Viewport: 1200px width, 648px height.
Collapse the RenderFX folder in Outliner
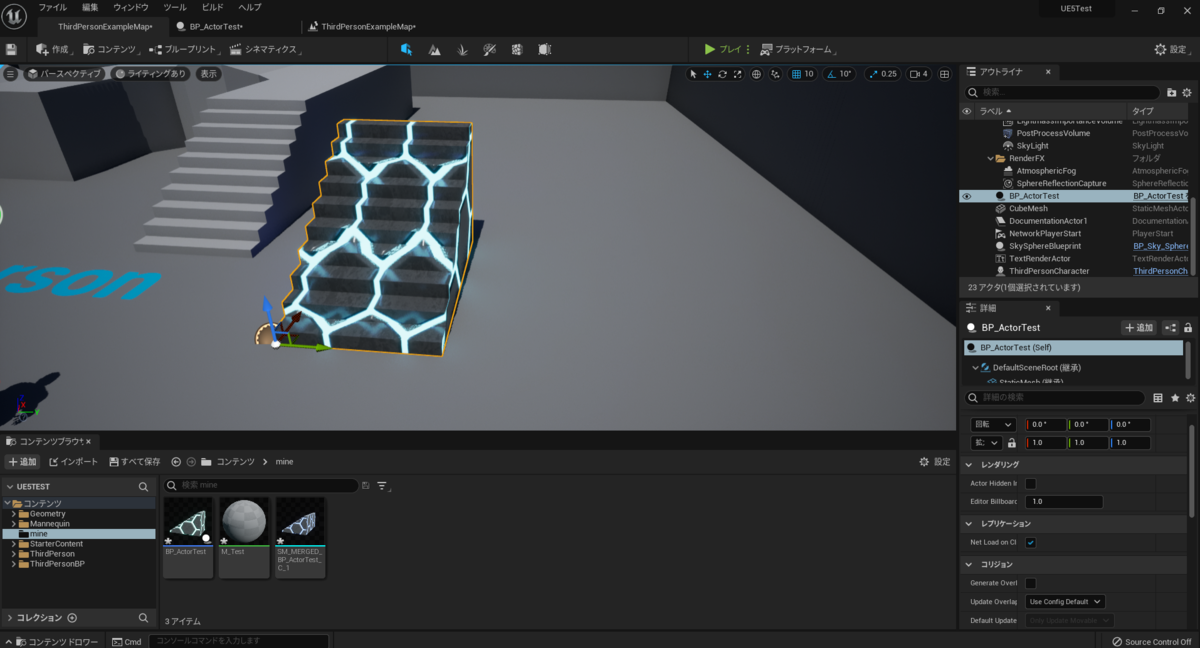(x=991, y=158)
